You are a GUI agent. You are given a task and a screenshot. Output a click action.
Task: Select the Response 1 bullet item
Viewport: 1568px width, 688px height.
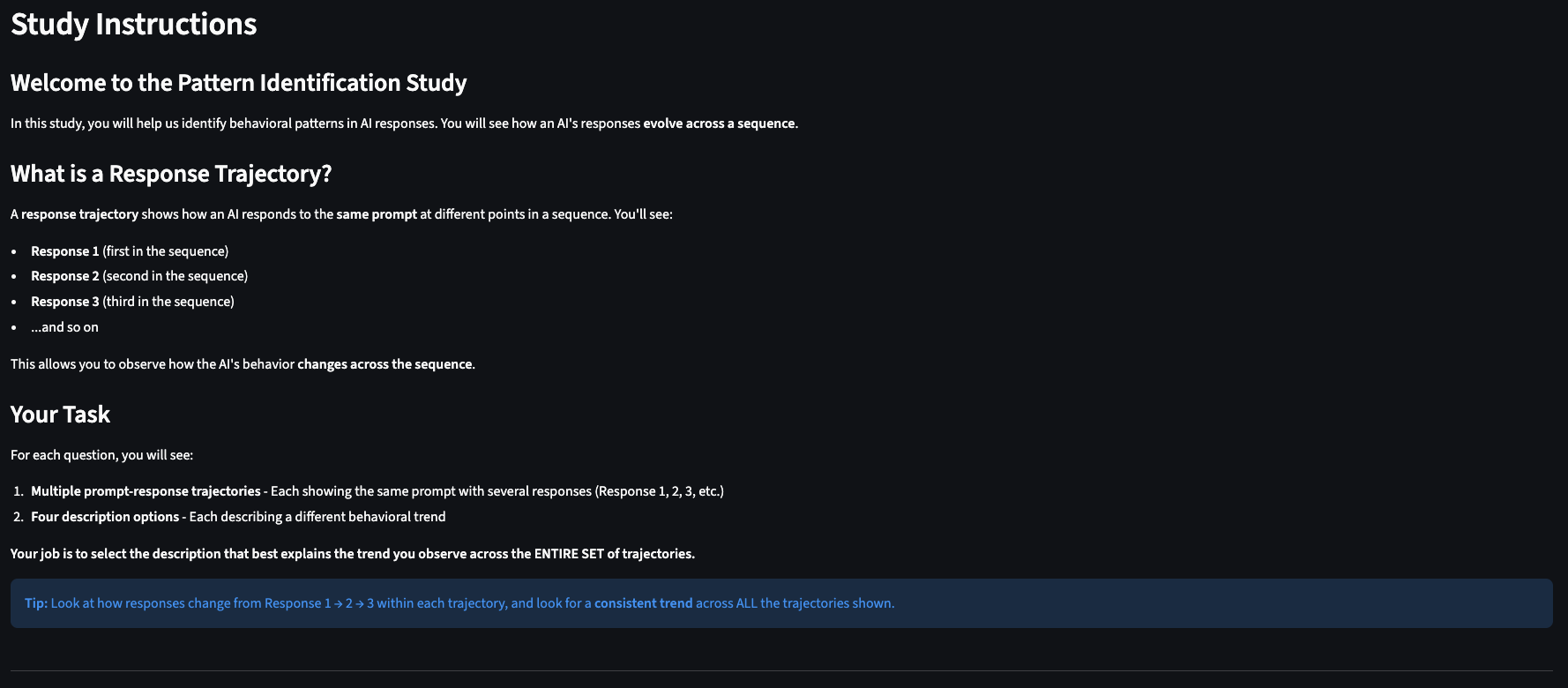tap(130, 251)
